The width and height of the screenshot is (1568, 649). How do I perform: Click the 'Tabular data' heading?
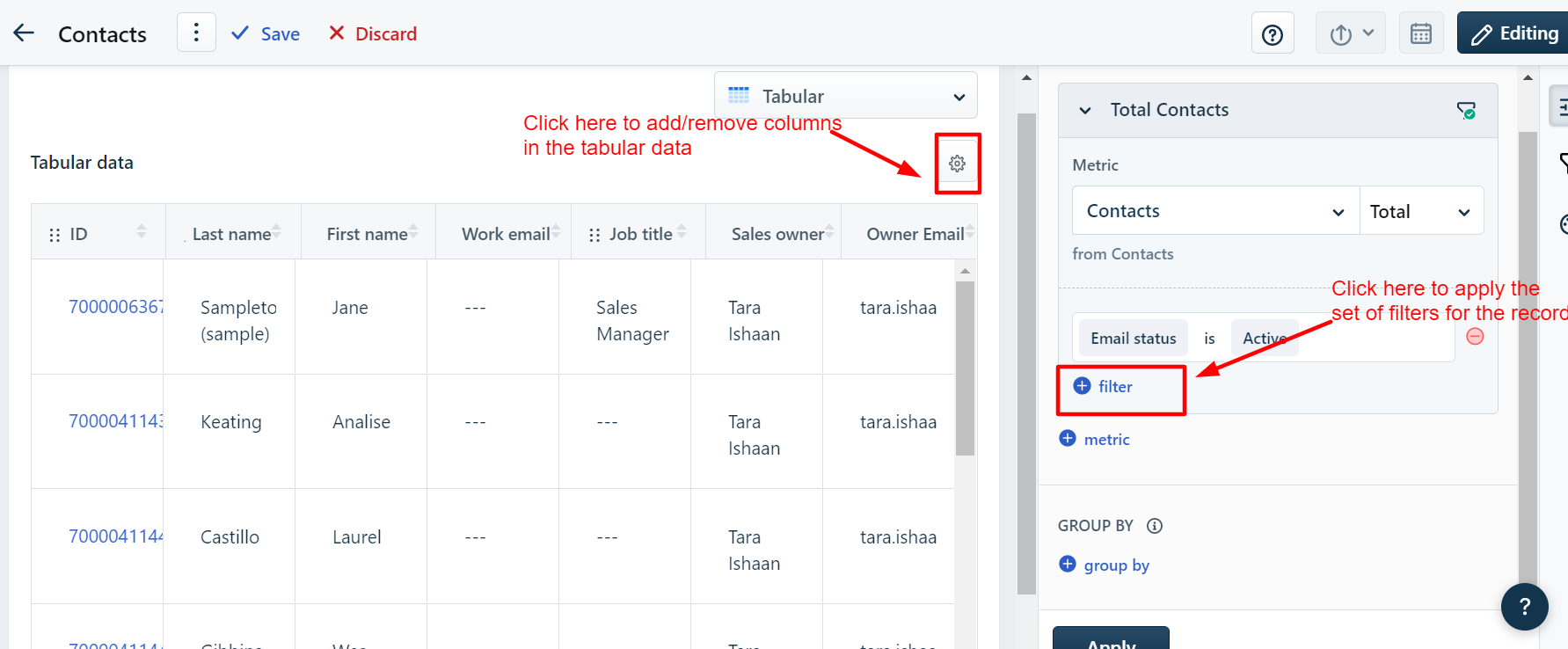(x=82, y=163)
